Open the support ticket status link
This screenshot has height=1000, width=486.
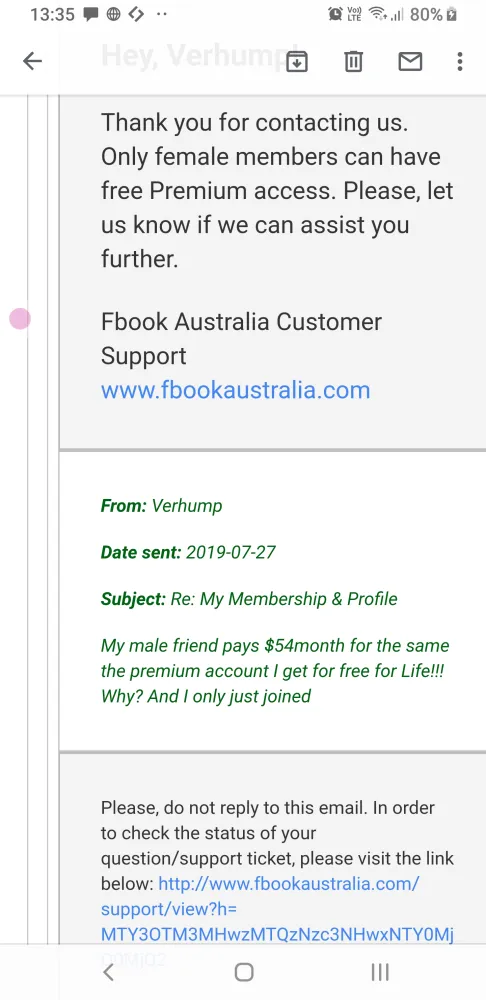(277, 909)
